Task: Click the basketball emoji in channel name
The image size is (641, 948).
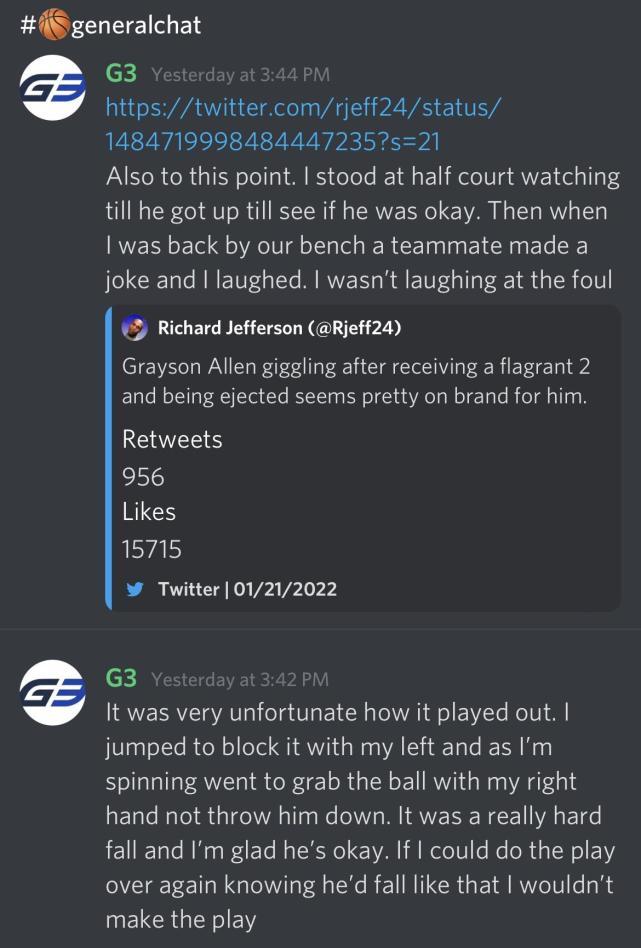Action: [x=54, y=25]
